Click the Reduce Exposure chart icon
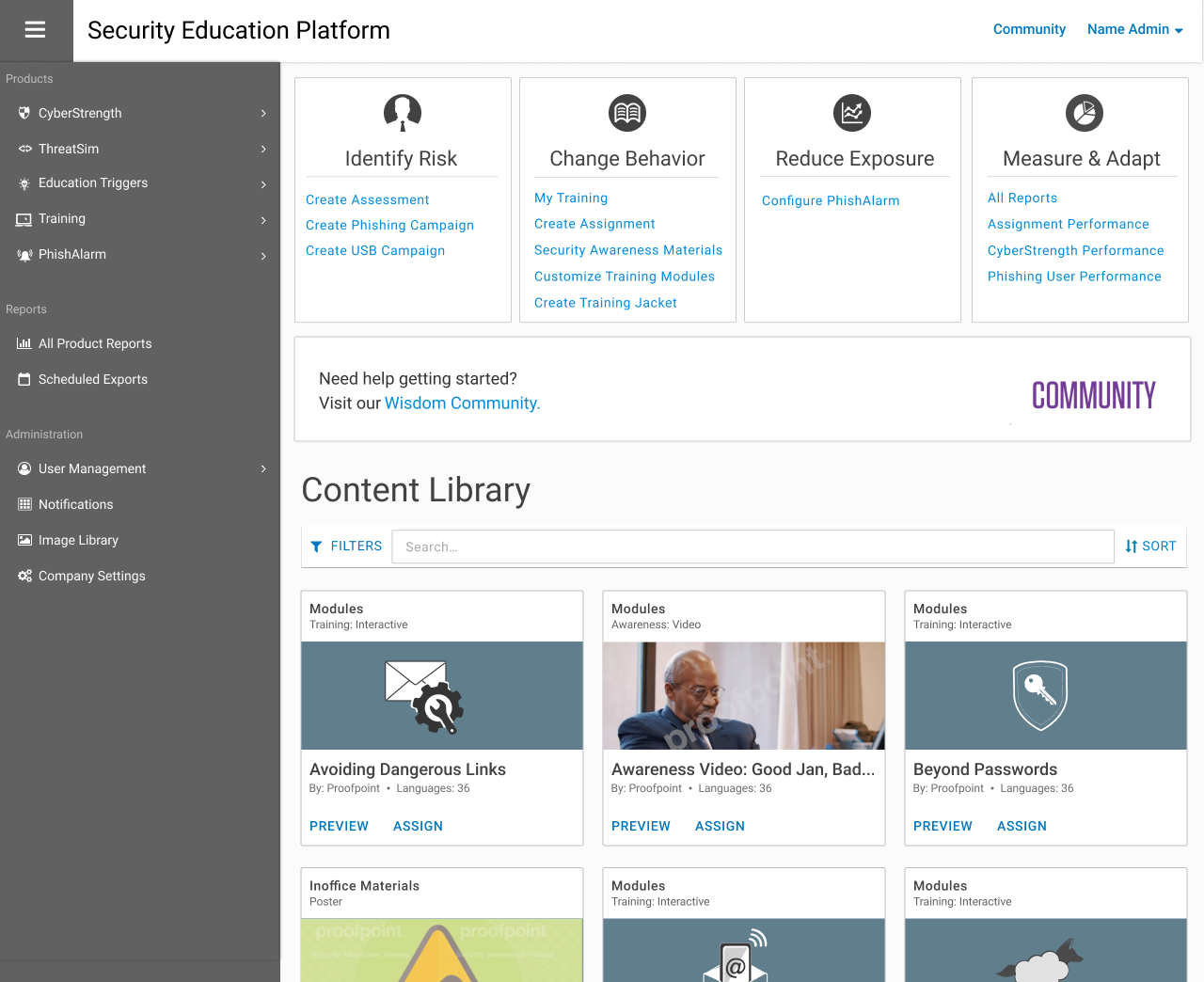 [852, 113]
